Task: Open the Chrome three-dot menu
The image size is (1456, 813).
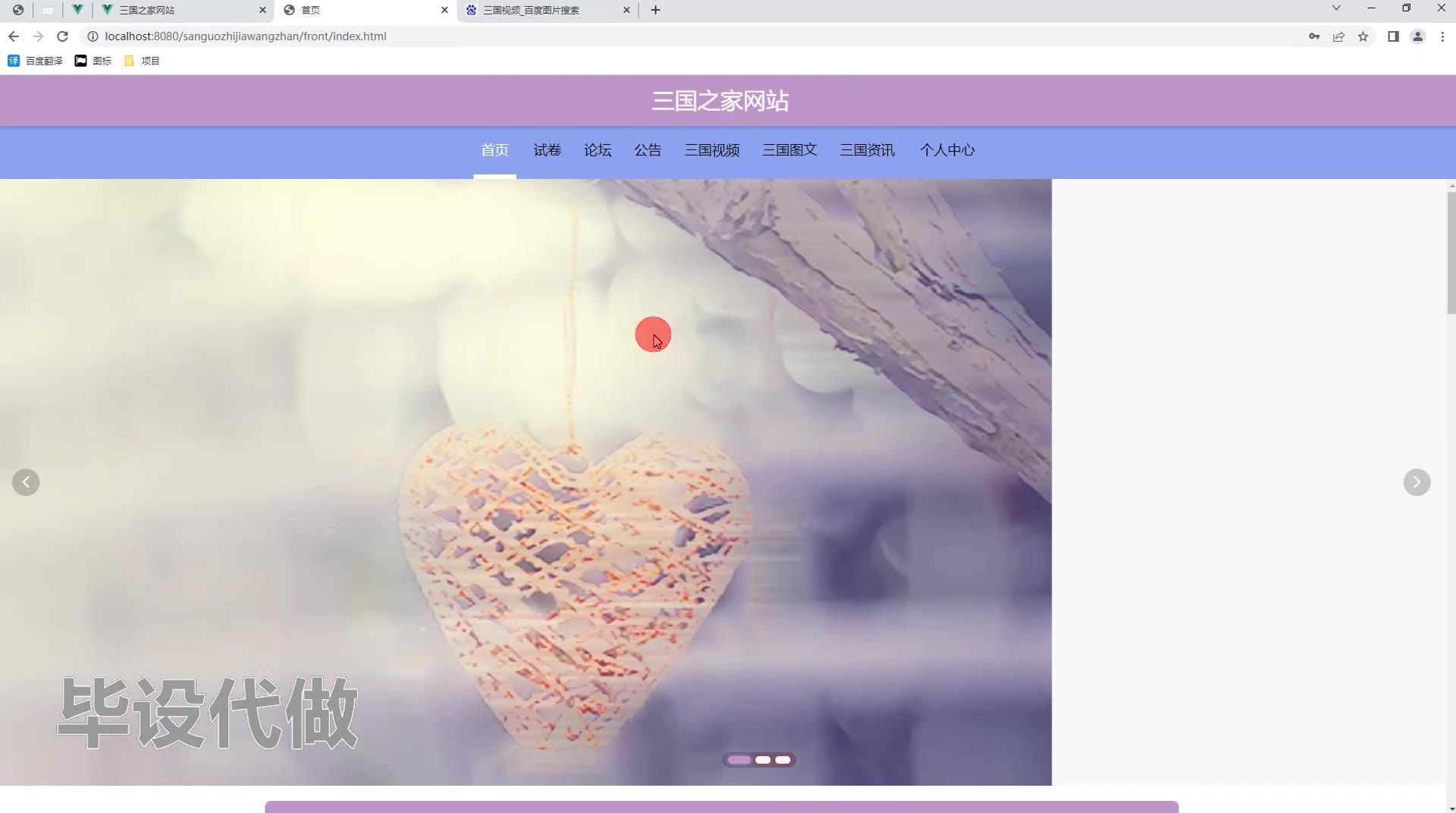Action: [1442, 36]
